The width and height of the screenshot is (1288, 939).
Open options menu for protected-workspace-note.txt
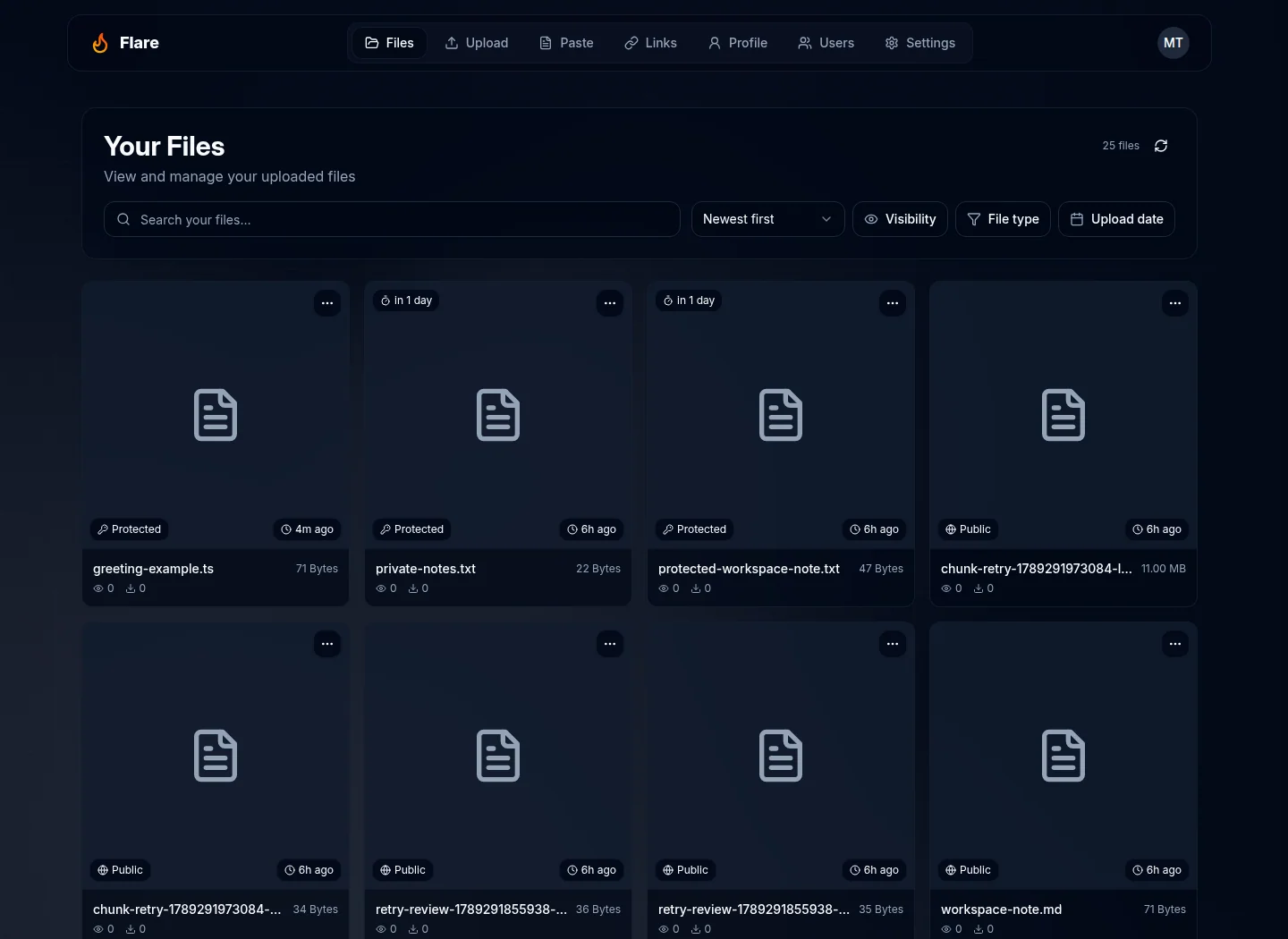[893, 303]
